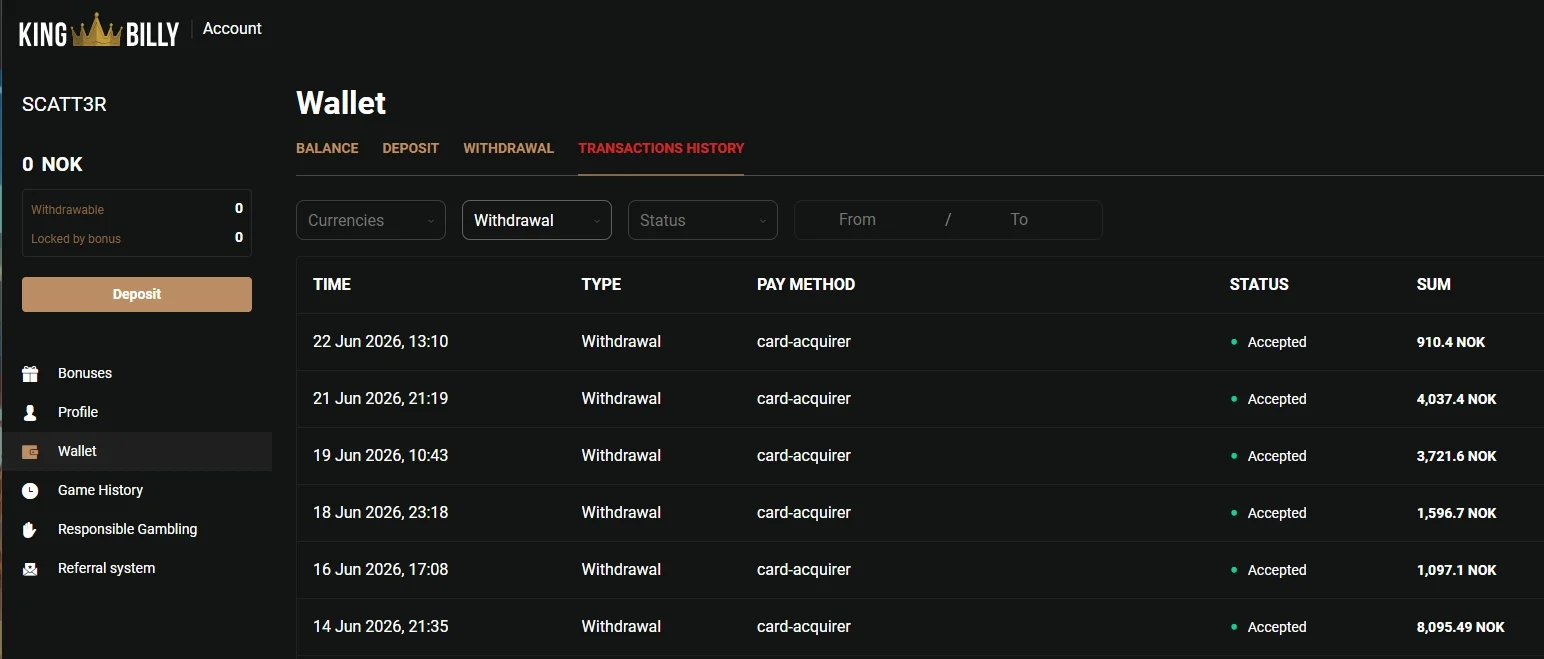1544x659 pixels.
Task: Click the Wallet page heading
Action: pyautogui.click(x=341, y=103)
